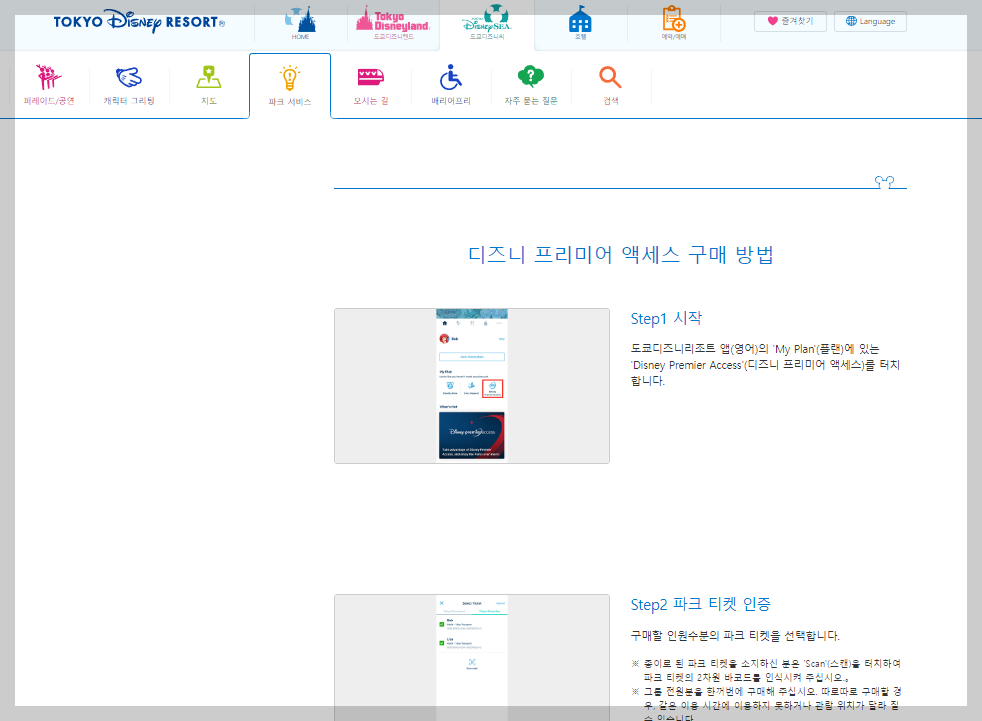The height and width of the screenshot is (721, 982).
Task: Go to Tokyo Disneyland section
Action: coord(393,23)
